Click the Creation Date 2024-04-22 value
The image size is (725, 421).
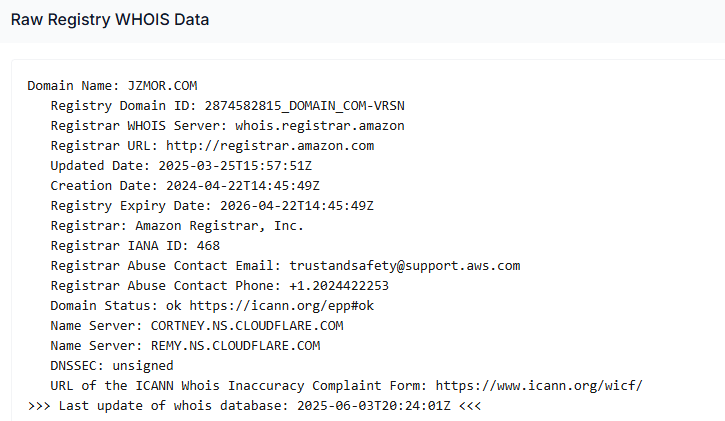(243, 186)
